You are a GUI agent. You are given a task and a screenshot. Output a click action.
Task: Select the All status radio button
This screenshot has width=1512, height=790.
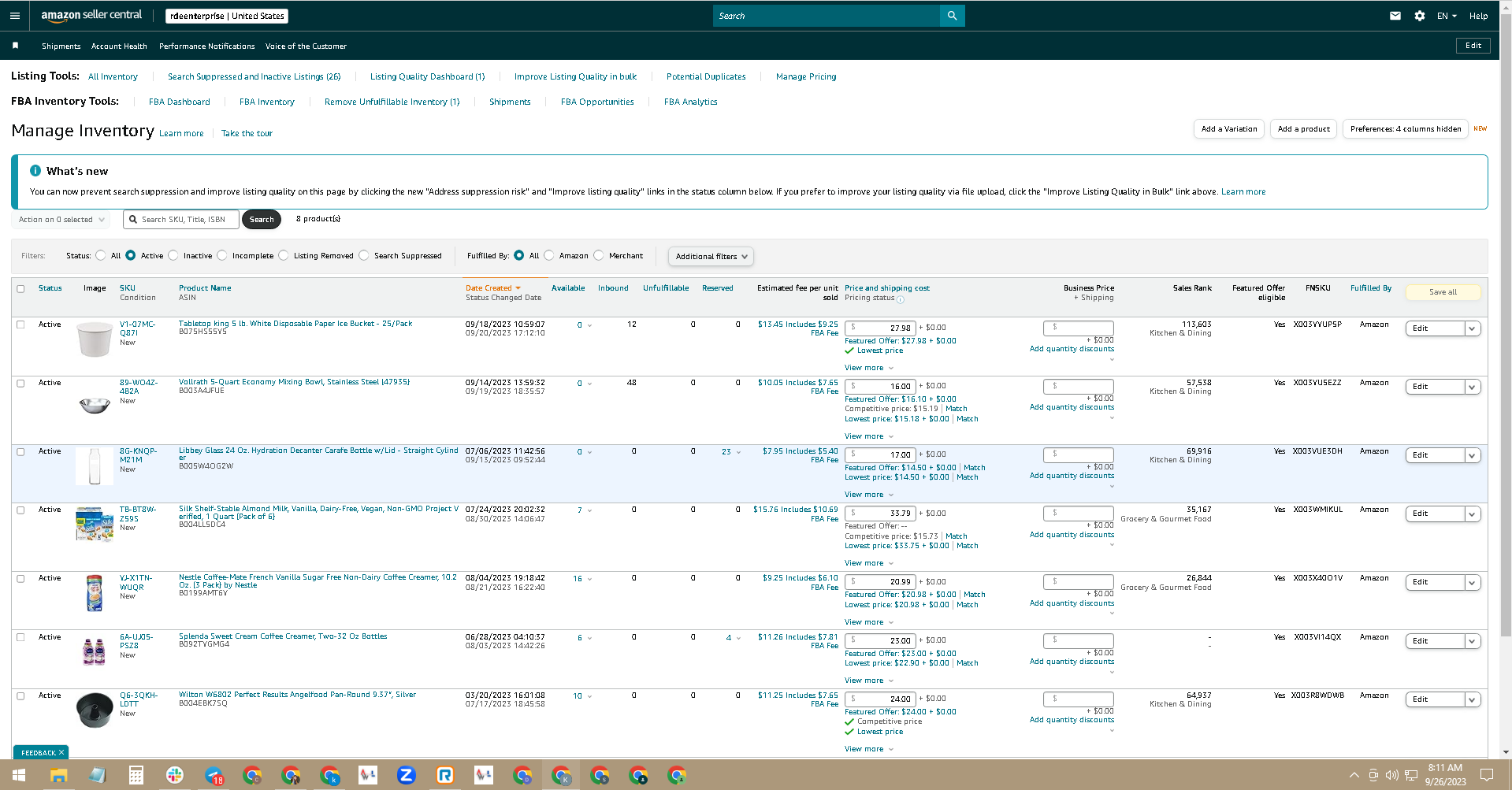[101, 255]
